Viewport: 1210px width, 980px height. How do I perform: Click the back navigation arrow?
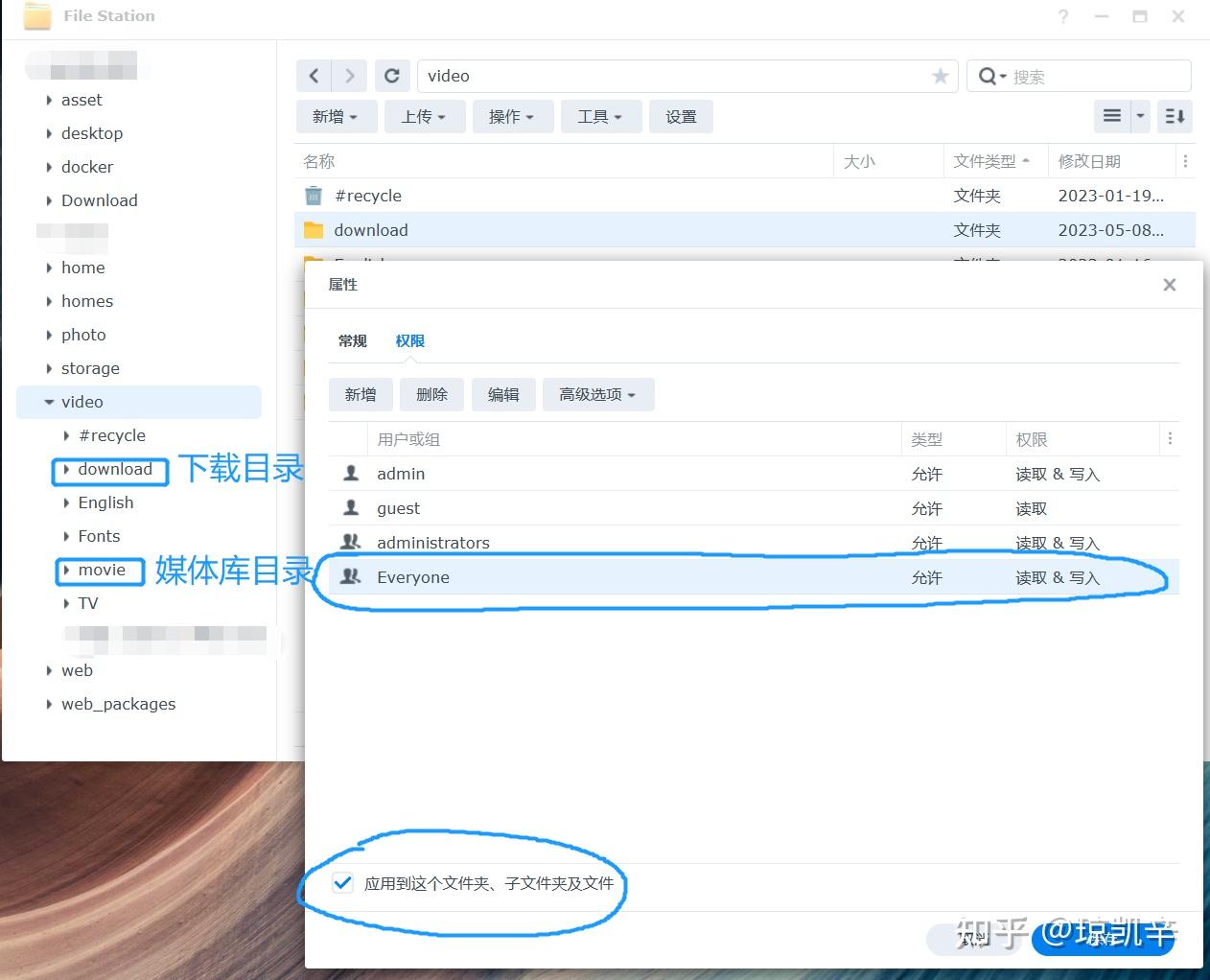point(314,75)
